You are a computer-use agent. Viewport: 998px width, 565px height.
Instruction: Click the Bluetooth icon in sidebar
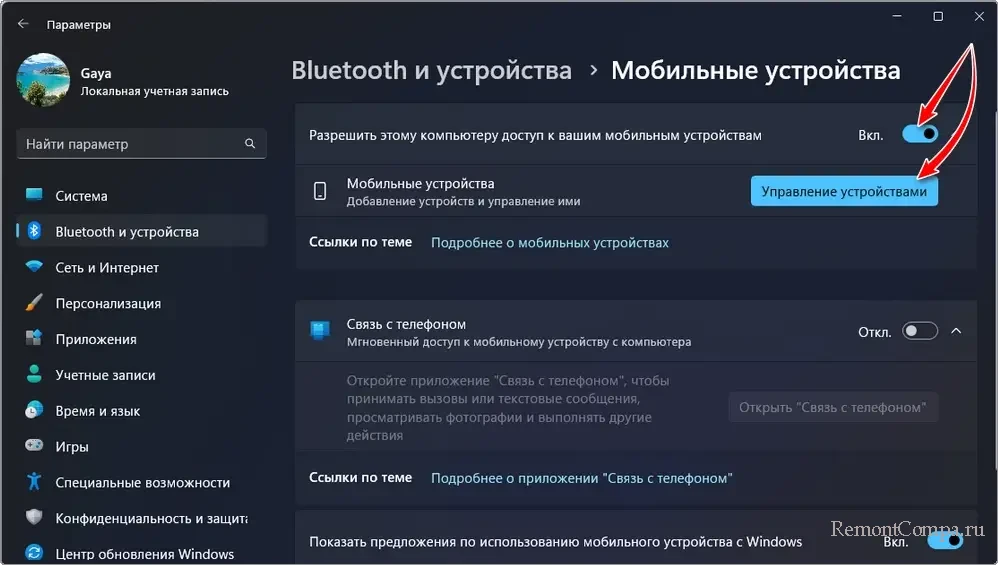(x=35, y=232)
